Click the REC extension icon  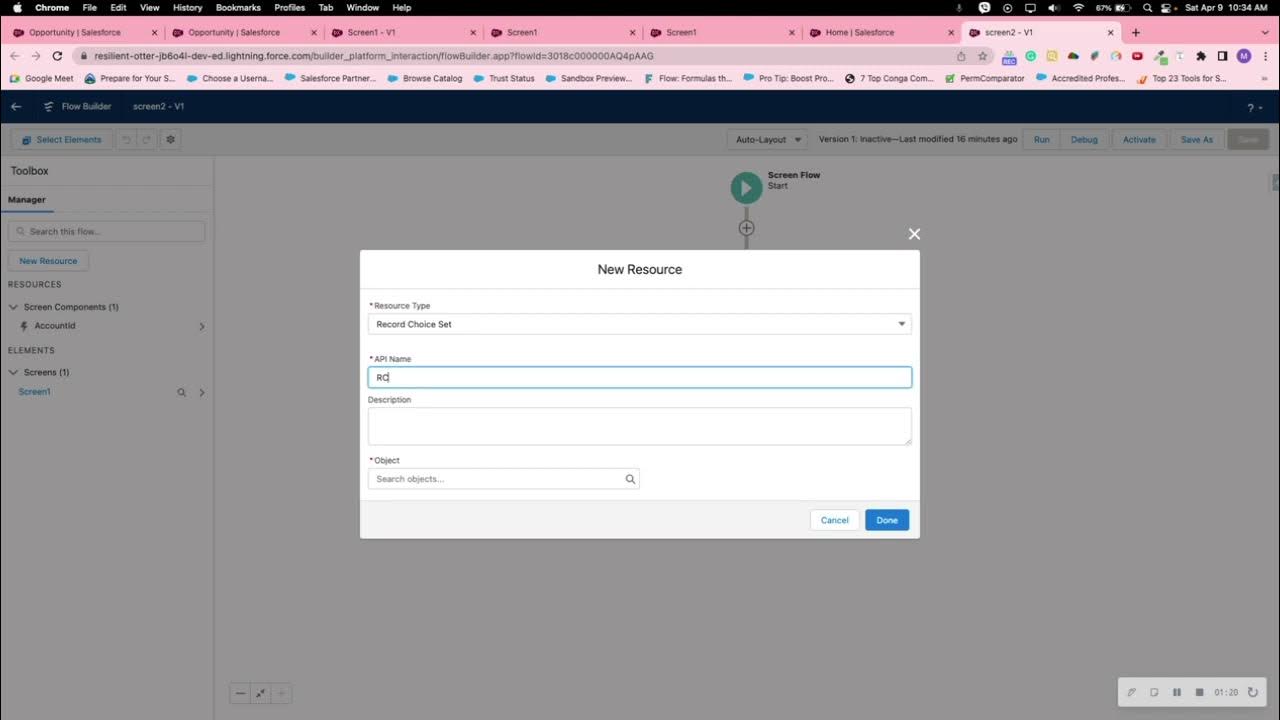tap(1009, 56)
